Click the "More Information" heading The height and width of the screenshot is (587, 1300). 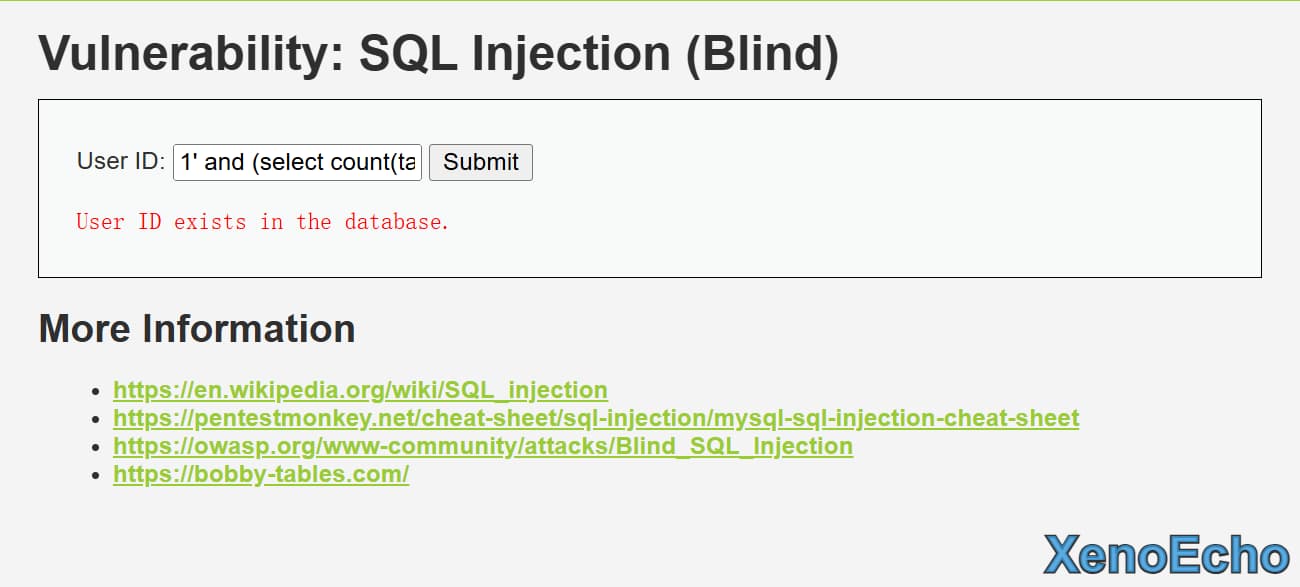(x=197, y=328)
